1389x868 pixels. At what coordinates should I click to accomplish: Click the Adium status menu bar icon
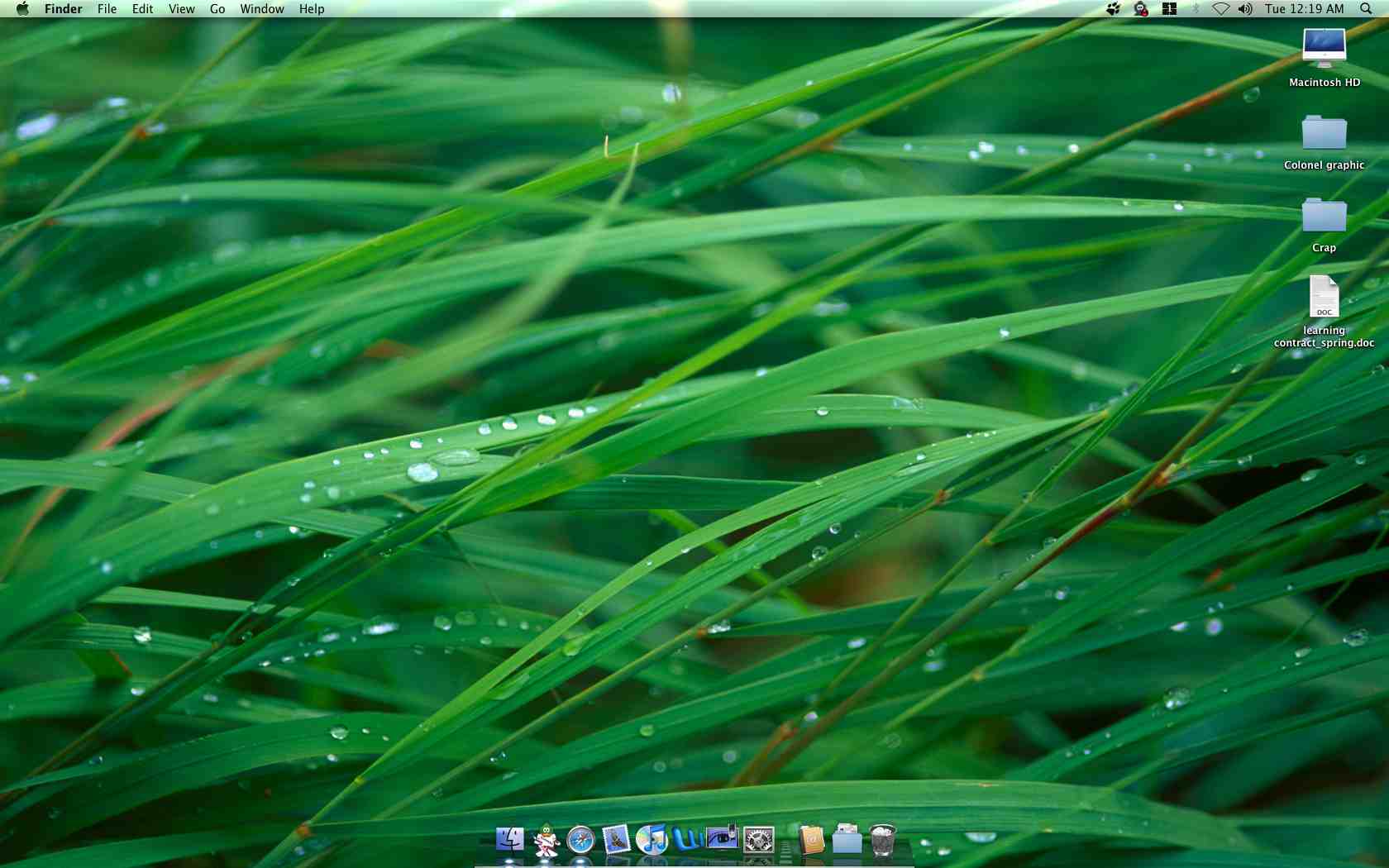tap(1141, 9)
